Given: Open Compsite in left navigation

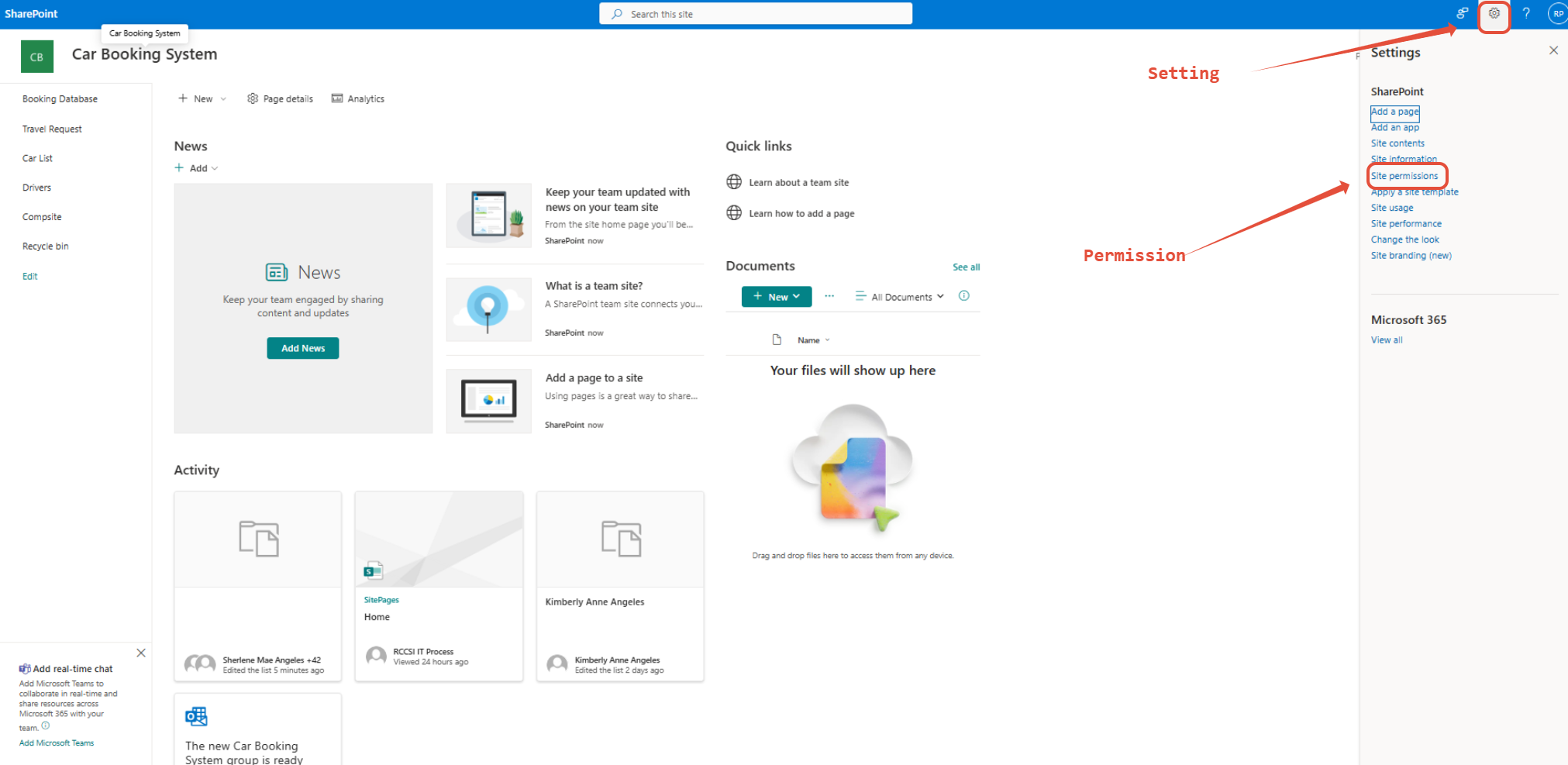Looking at the screenshot, I should (x=42, y=217).
